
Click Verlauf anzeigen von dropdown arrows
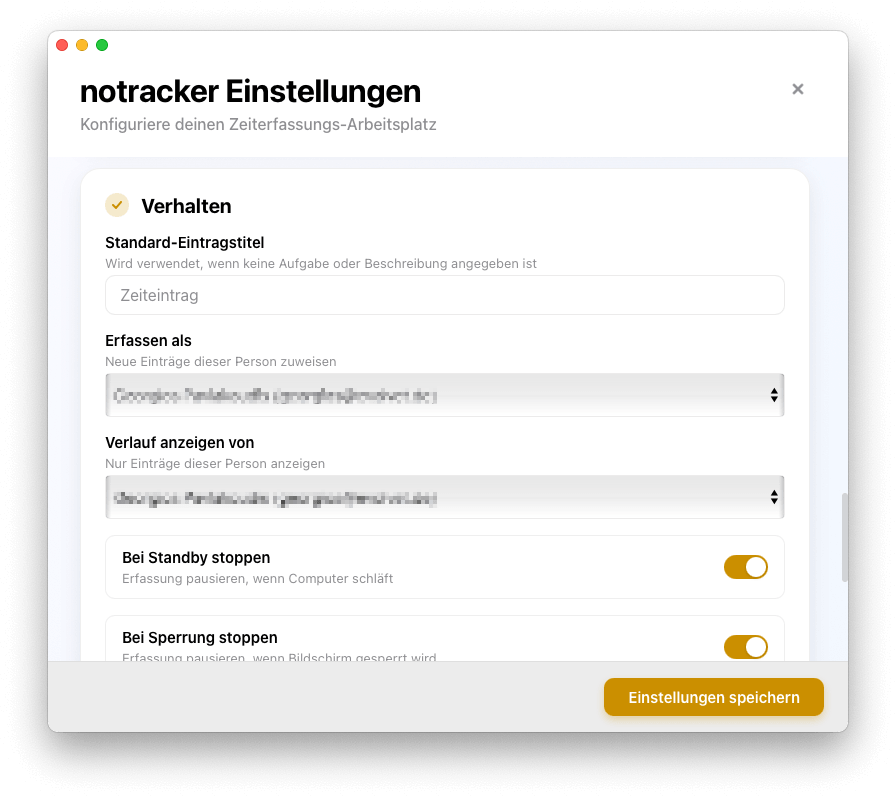[x=774, y=497]
